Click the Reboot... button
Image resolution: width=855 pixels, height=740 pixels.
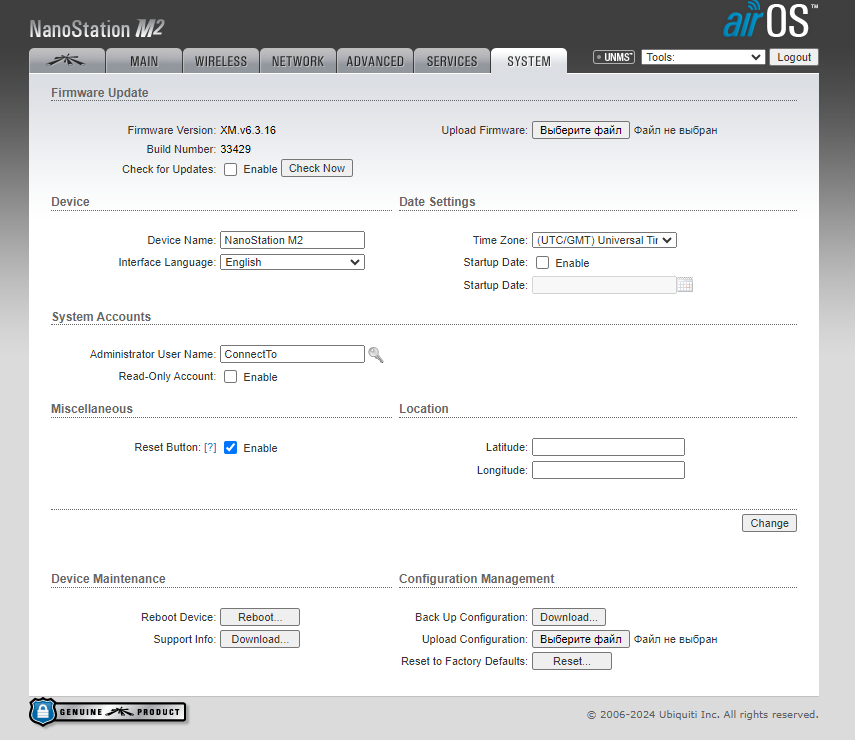[260, 617]
